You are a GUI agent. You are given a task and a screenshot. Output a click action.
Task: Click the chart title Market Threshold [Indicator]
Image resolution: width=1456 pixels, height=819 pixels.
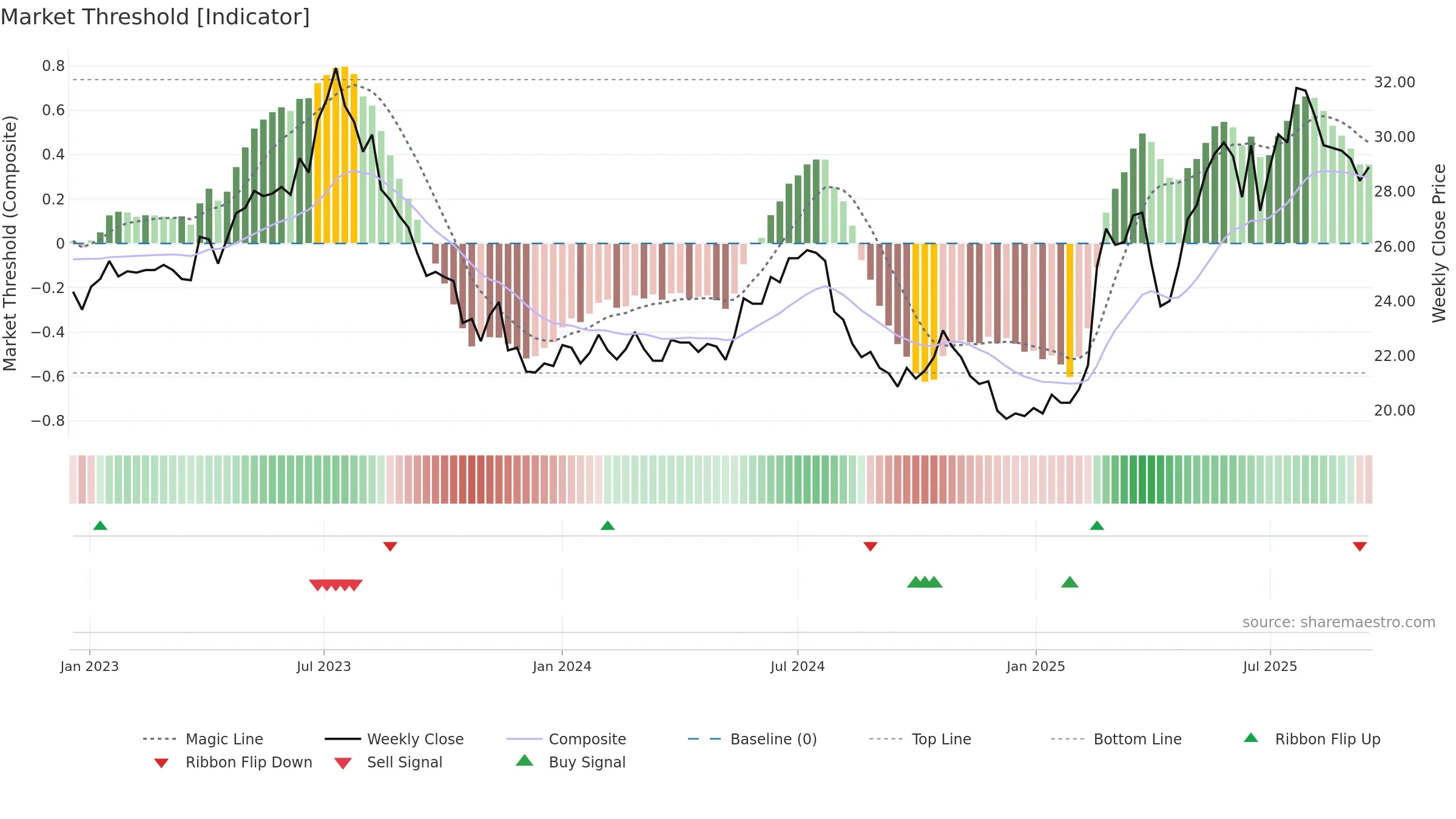point(155,17)
